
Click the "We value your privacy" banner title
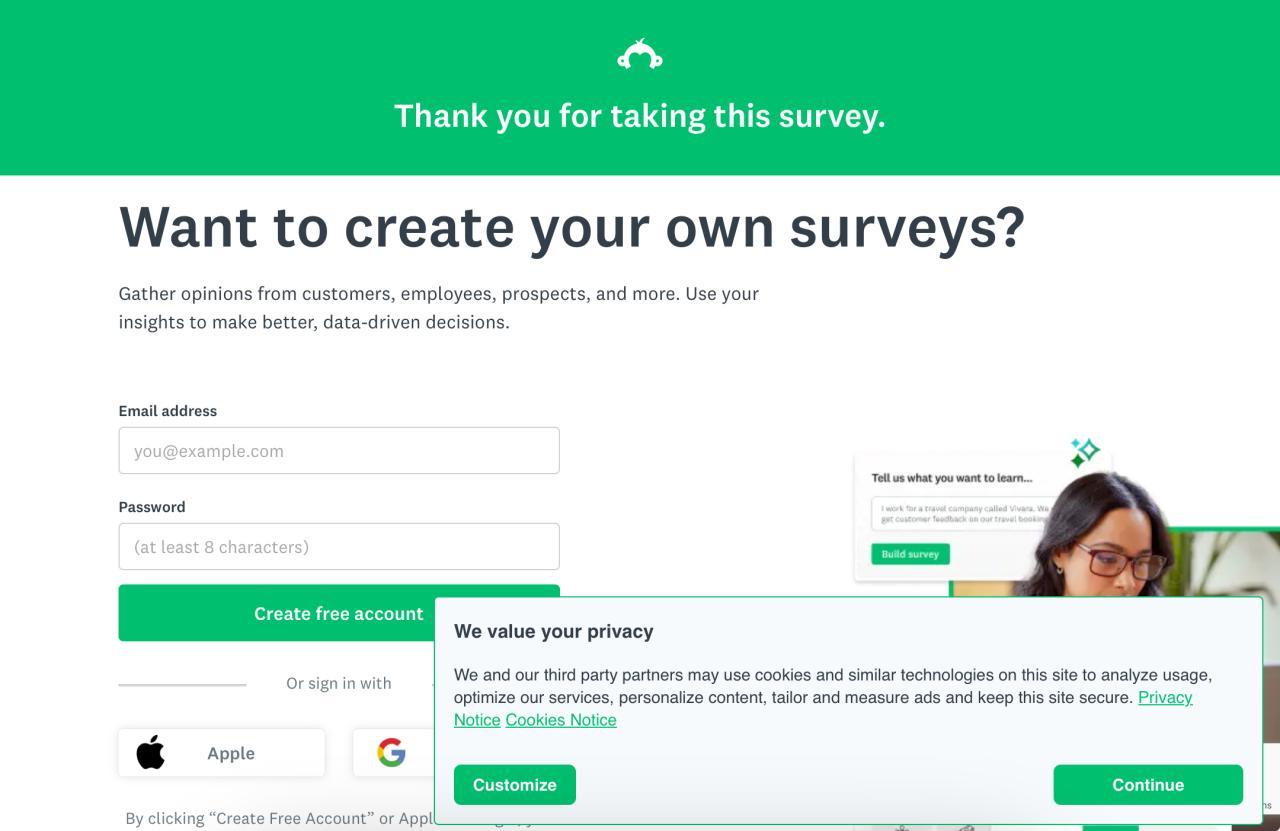553,632
